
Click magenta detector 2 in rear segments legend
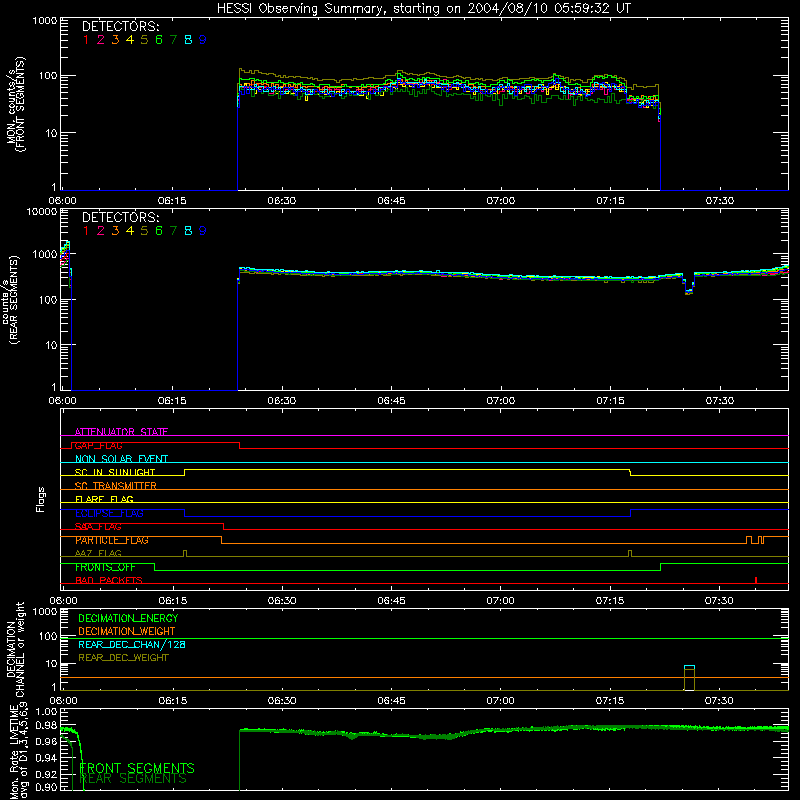(101, 231)
